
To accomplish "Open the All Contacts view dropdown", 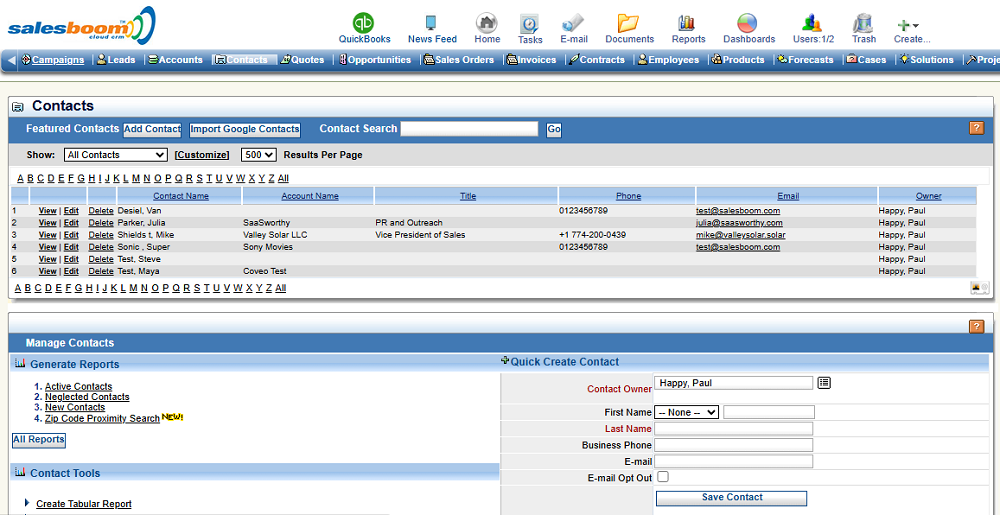I will tap(115, 155).
